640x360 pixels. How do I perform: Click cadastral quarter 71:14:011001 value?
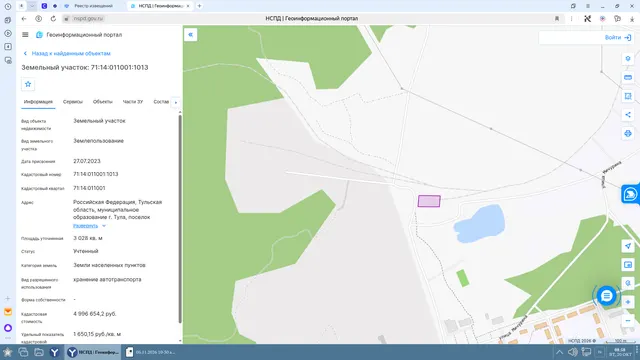(89, 188)
